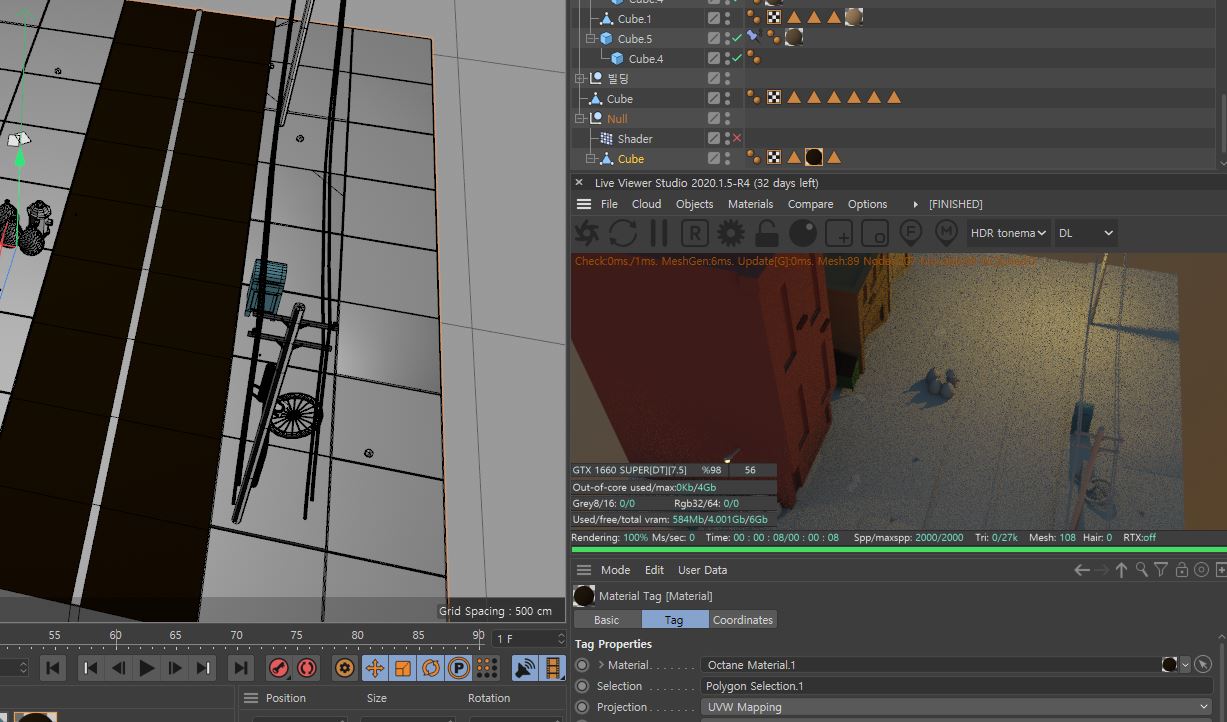1227x722 pixels.
Task: Go to end of timeline
Action: [x=240, y=668]
